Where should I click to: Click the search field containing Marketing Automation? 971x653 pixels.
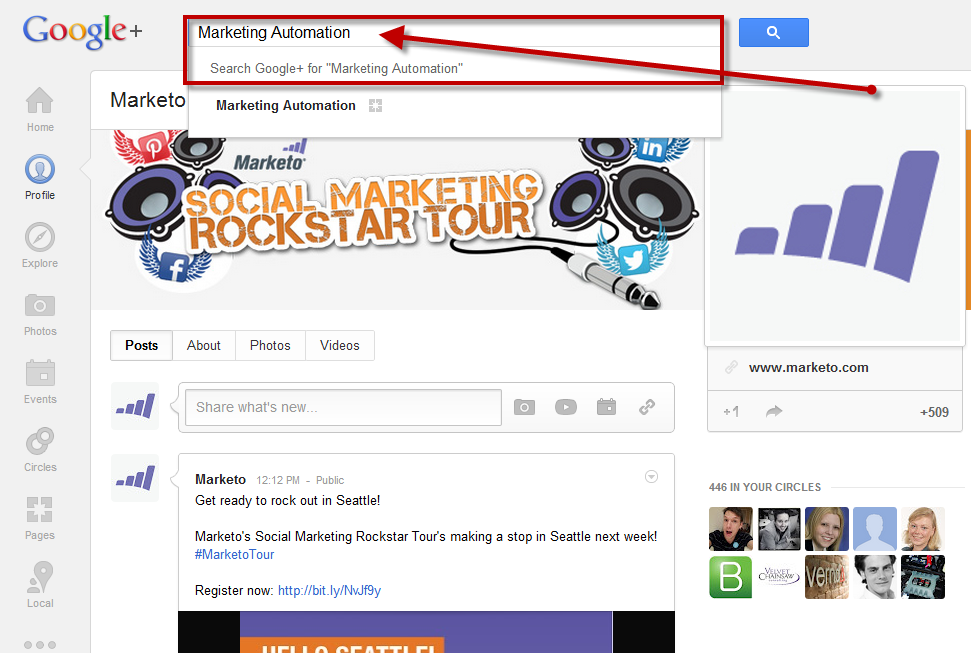[455, 32]
